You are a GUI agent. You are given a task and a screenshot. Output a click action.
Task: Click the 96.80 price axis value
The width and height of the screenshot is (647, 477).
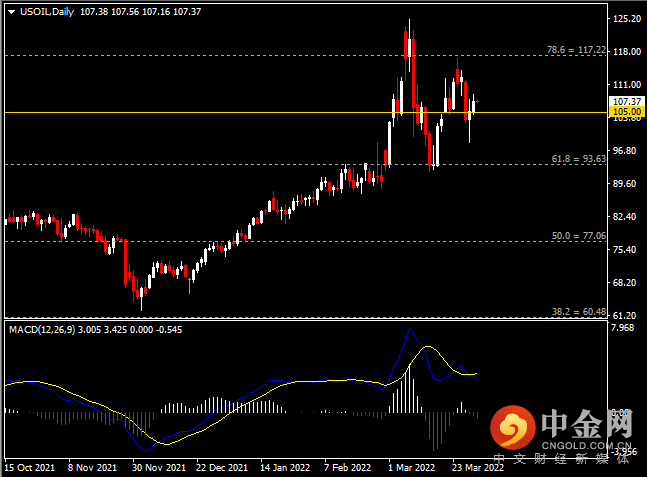[624, 151]
